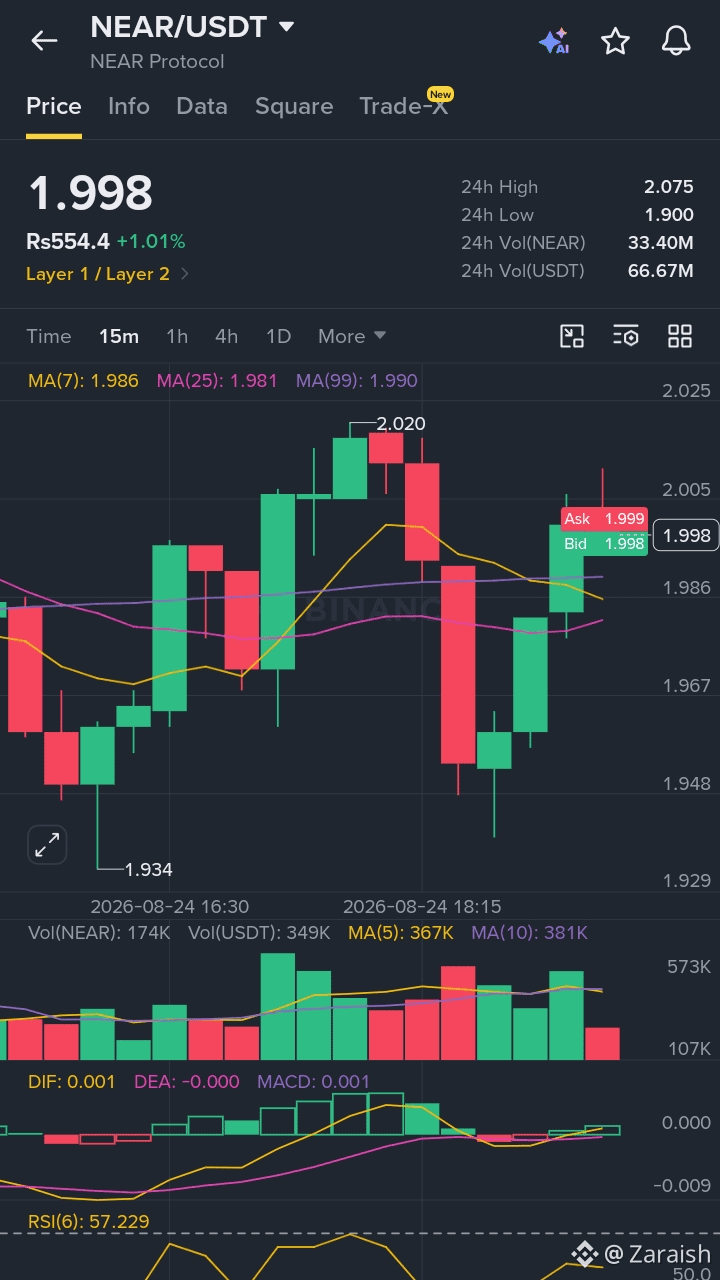The height and width of the screenshot is (1280, 720).
Task: Select the 1D timeframe
Action: pos(279,336)
